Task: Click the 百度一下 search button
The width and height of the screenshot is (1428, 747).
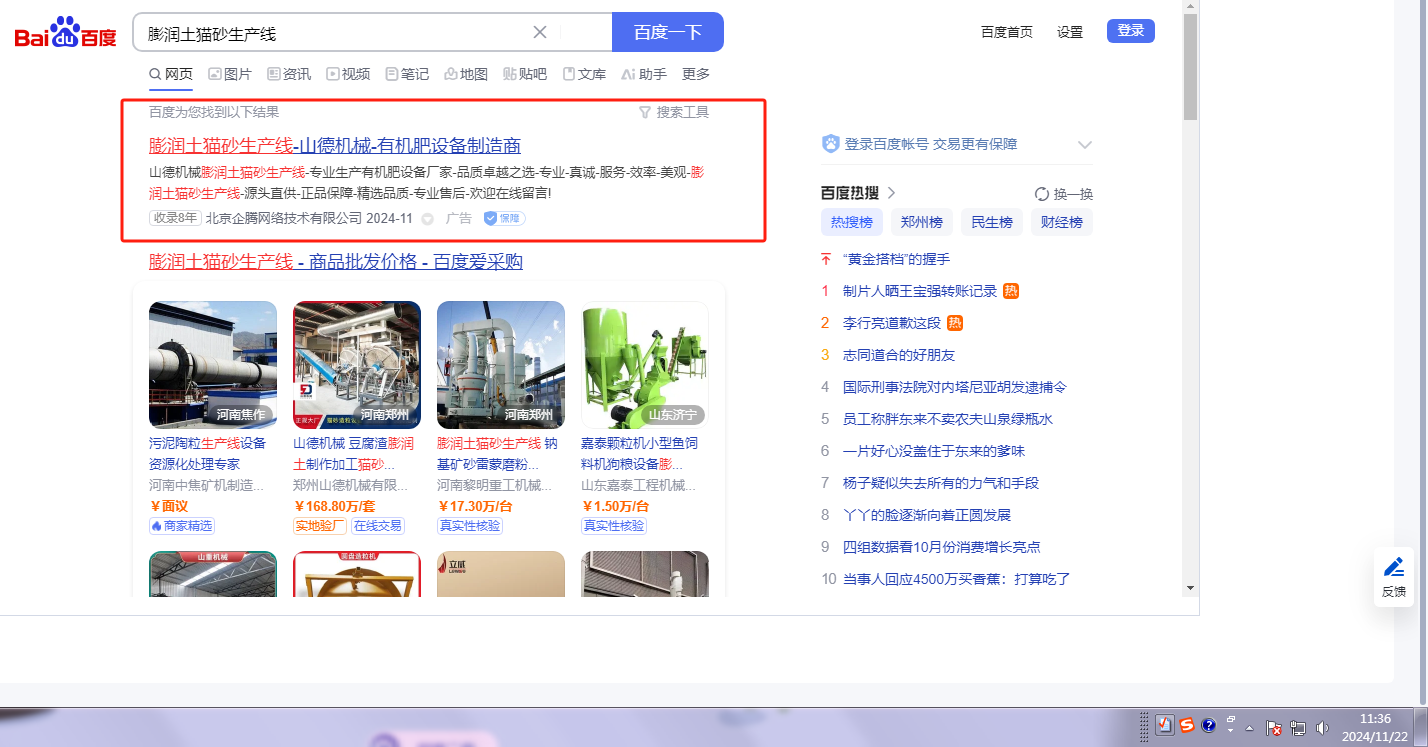Action: click(x=668, y=32)
